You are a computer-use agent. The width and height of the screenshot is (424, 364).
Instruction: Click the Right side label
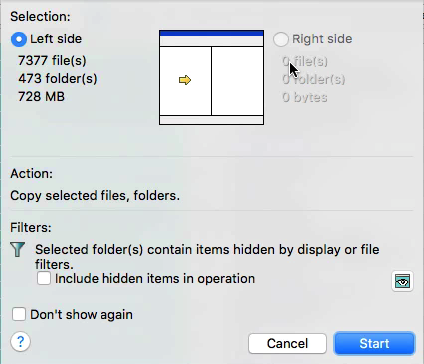pos(322,39)
